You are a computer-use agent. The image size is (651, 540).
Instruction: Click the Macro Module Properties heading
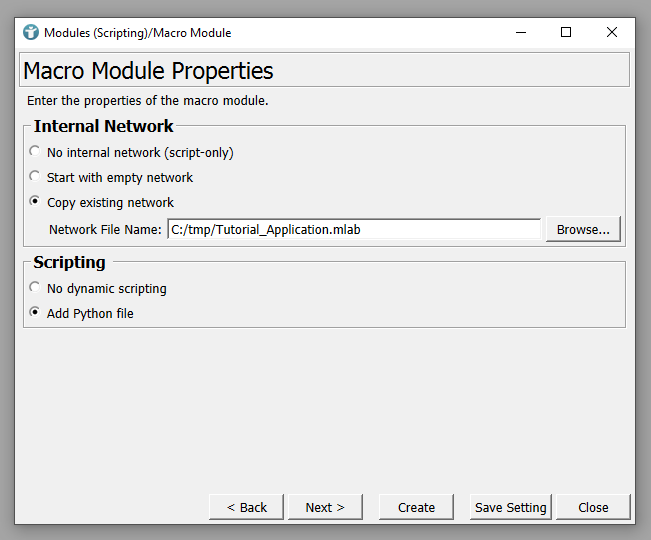pos(148,71)
